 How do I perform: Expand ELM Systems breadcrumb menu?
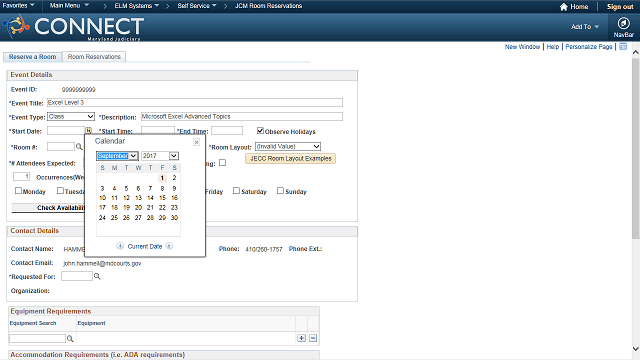click(137, 6)
